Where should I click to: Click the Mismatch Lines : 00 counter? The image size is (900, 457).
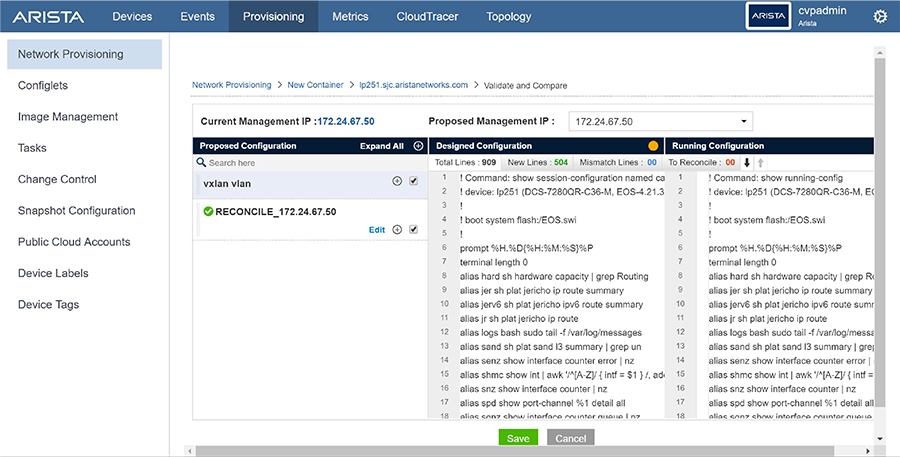(618, 162)
